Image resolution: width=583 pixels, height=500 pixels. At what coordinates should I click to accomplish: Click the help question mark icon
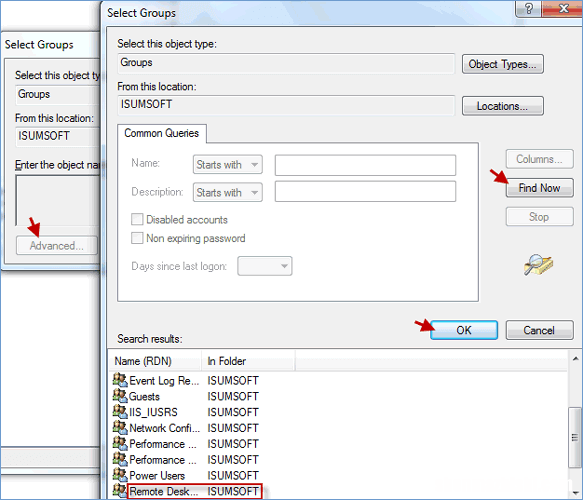click(x=528, y=9)
